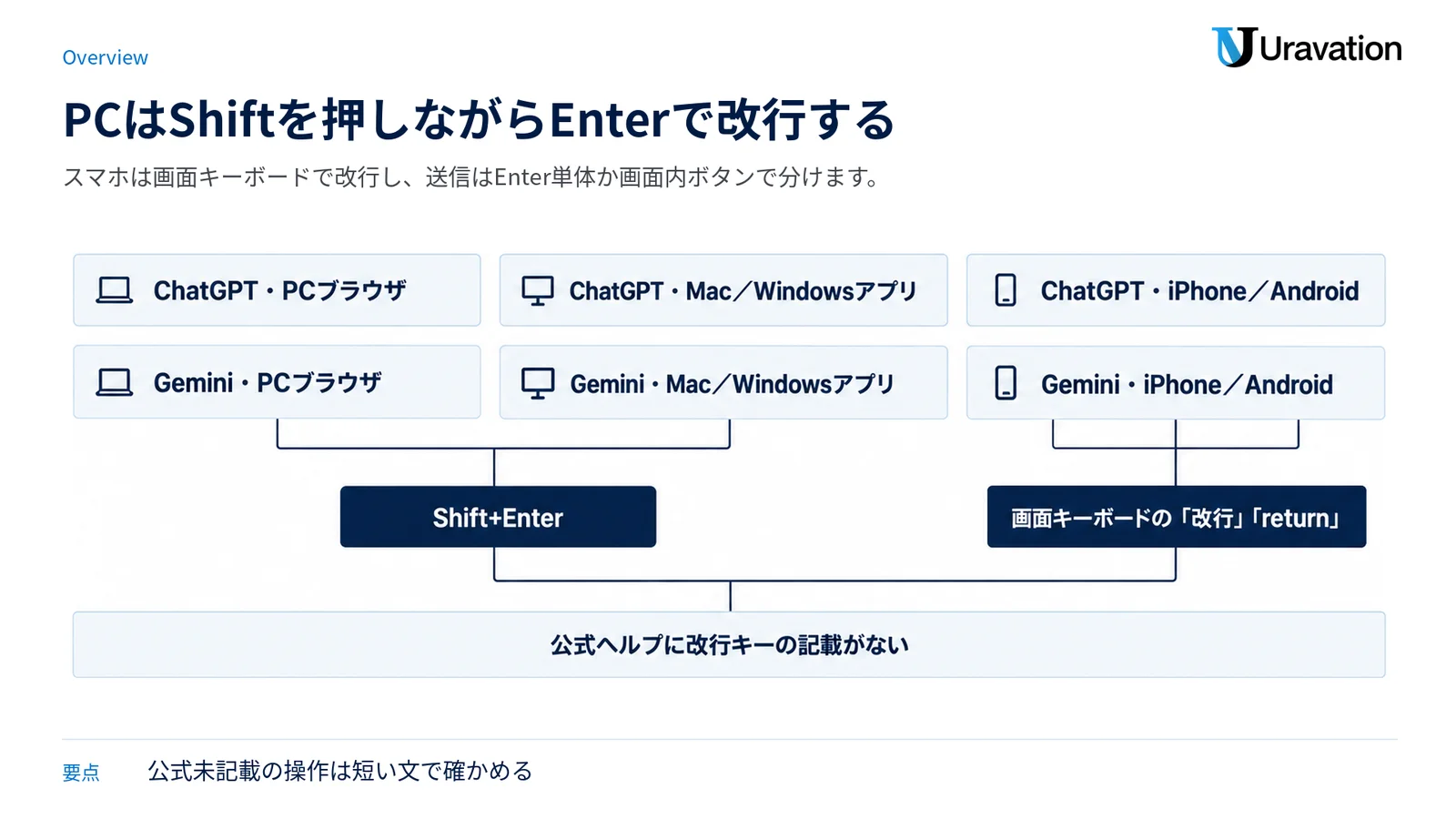The width and height of the screenshot is (1456, 819).
Task: Click the laptop icon beside Gemini・PCブラウザ
Action: [115, 382]
